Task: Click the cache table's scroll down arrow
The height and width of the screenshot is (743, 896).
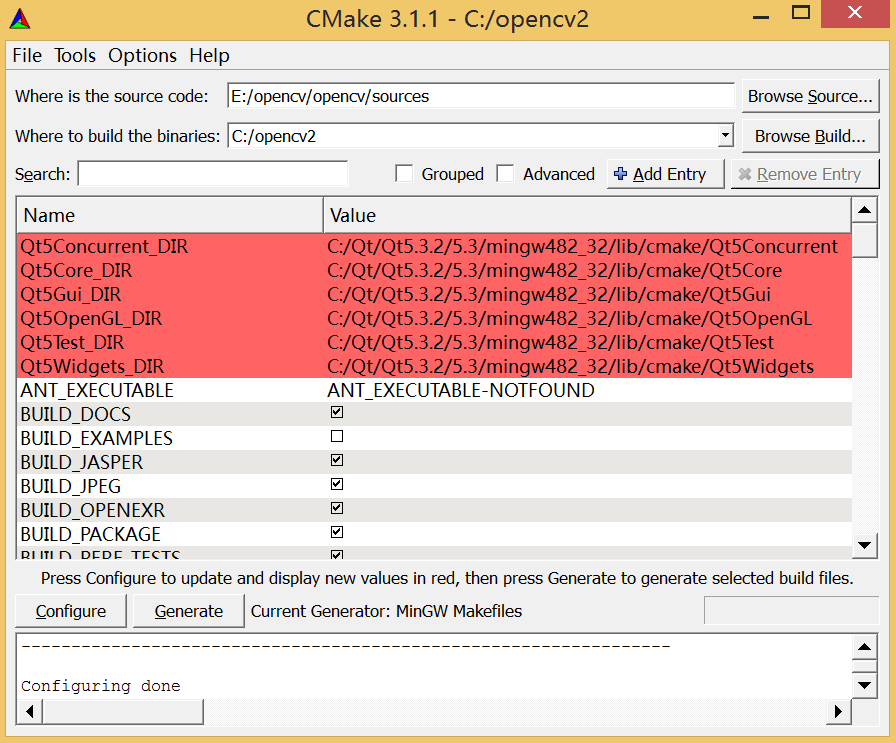Action: click(865, 545)
